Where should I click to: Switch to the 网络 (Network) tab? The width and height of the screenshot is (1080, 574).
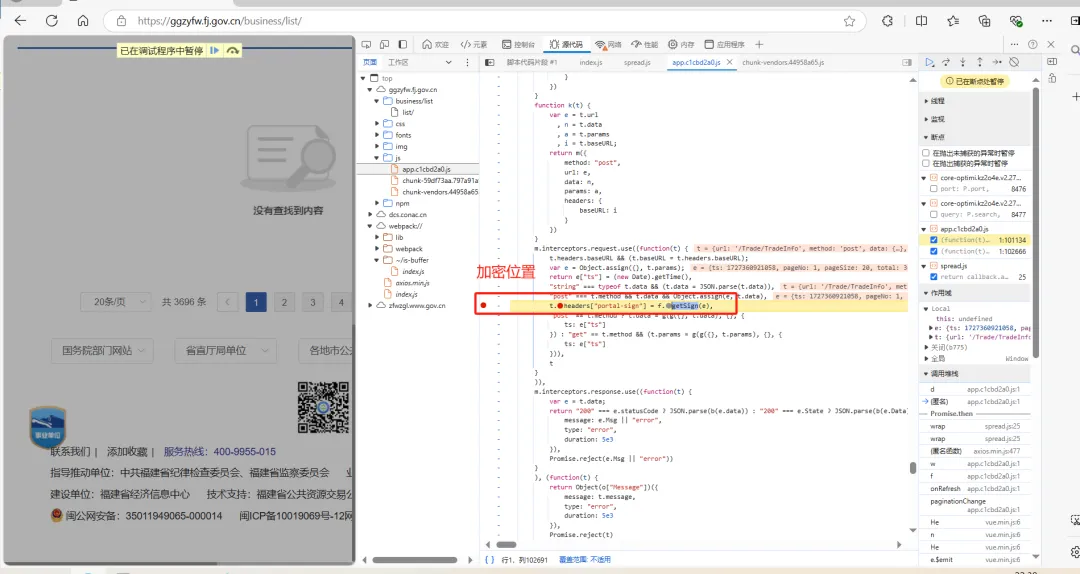click(608, 44)
